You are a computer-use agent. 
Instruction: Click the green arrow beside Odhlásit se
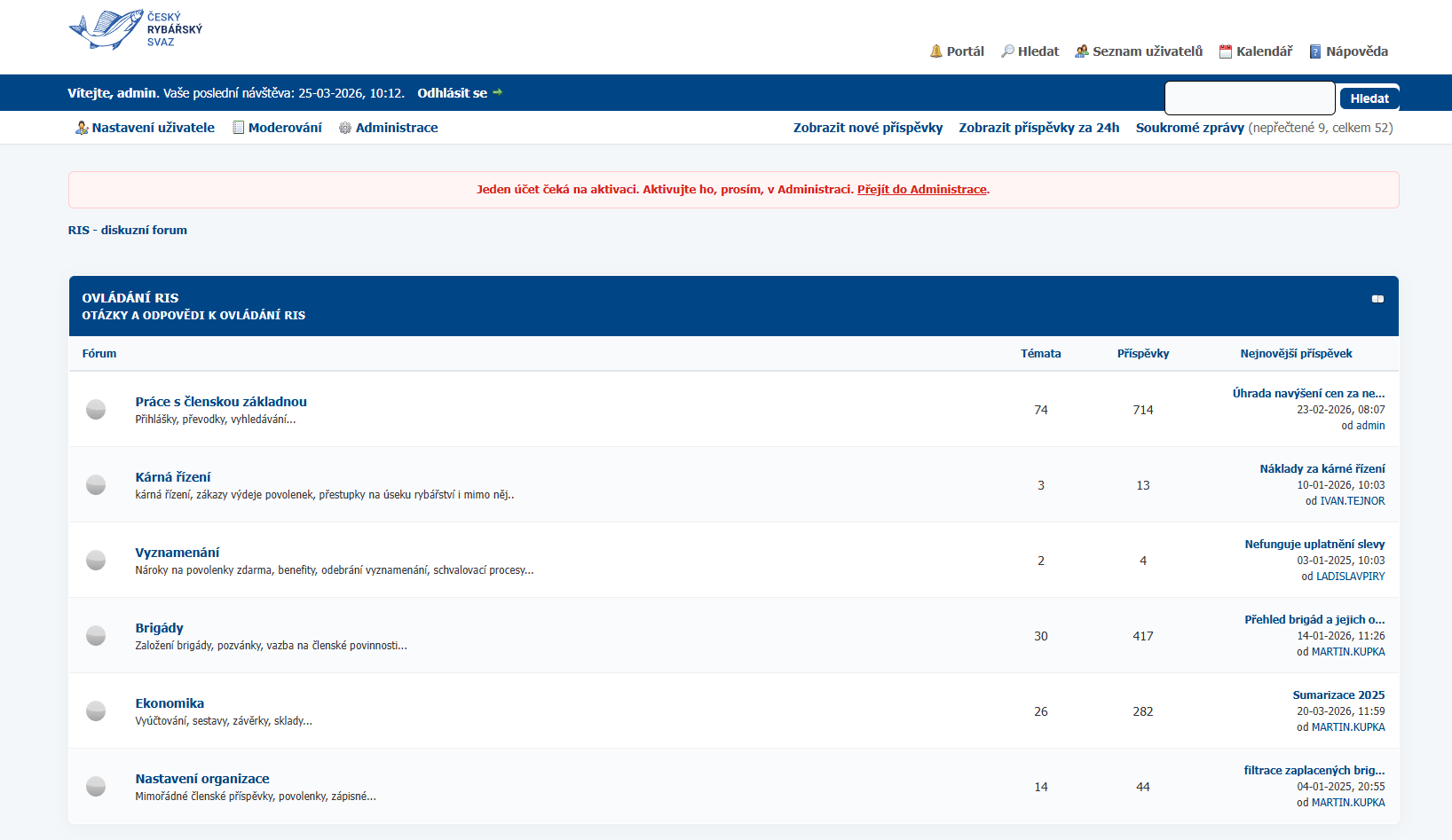pyautogui.click(x=498, y=92)
